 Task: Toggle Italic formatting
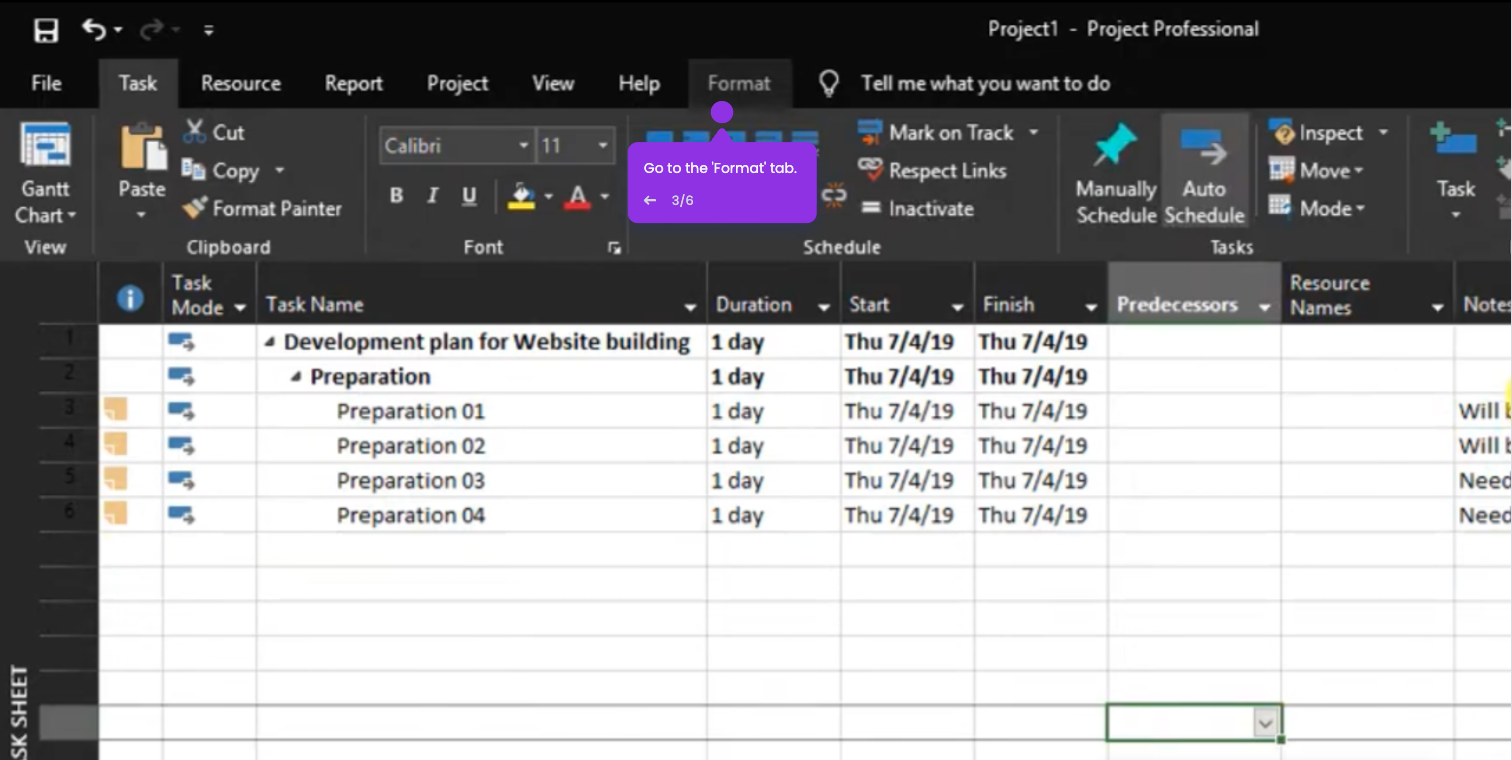(x=432, y=196)
